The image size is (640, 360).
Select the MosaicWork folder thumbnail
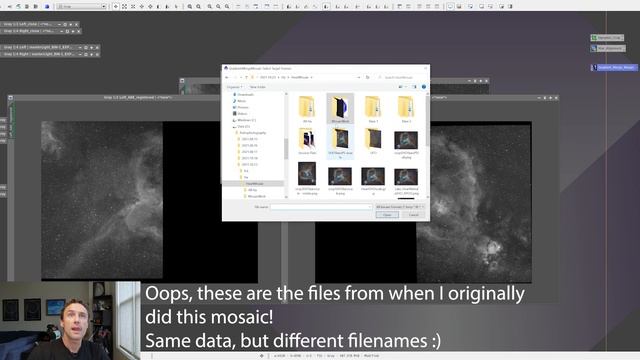pos(340,109)
